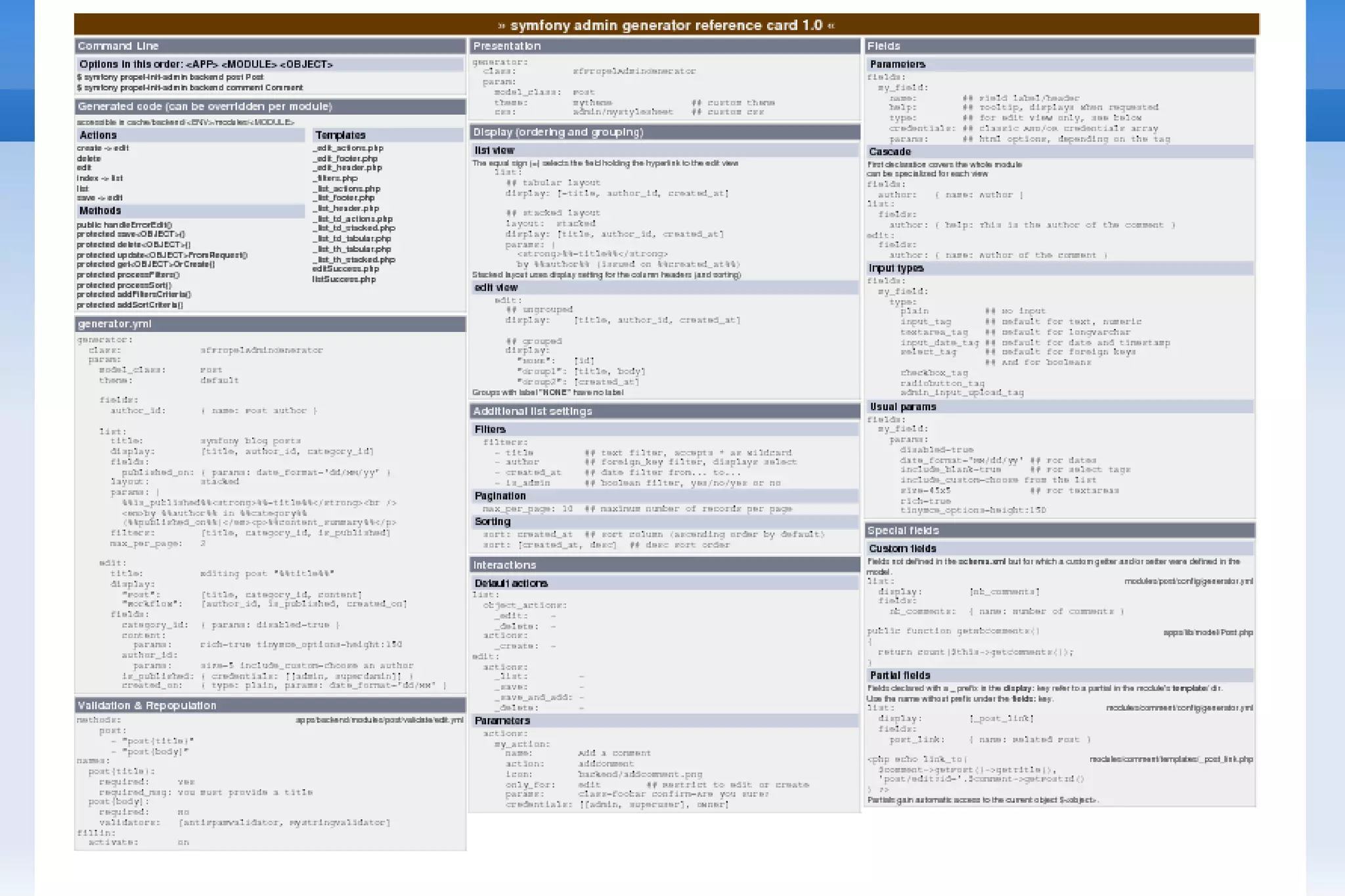Click the 'Groups with label NONE have no label' note

[x=548, y=393]
